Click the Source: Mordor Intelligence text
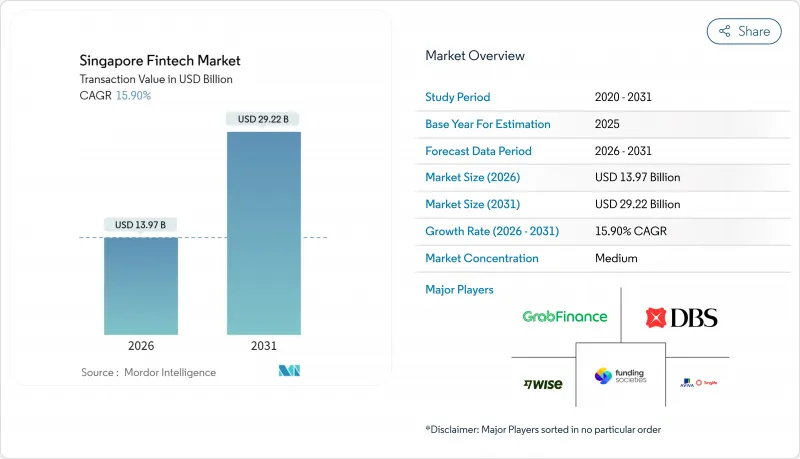Image resolution: width=800 pixels, height=459 pixels. click(148, 372)
